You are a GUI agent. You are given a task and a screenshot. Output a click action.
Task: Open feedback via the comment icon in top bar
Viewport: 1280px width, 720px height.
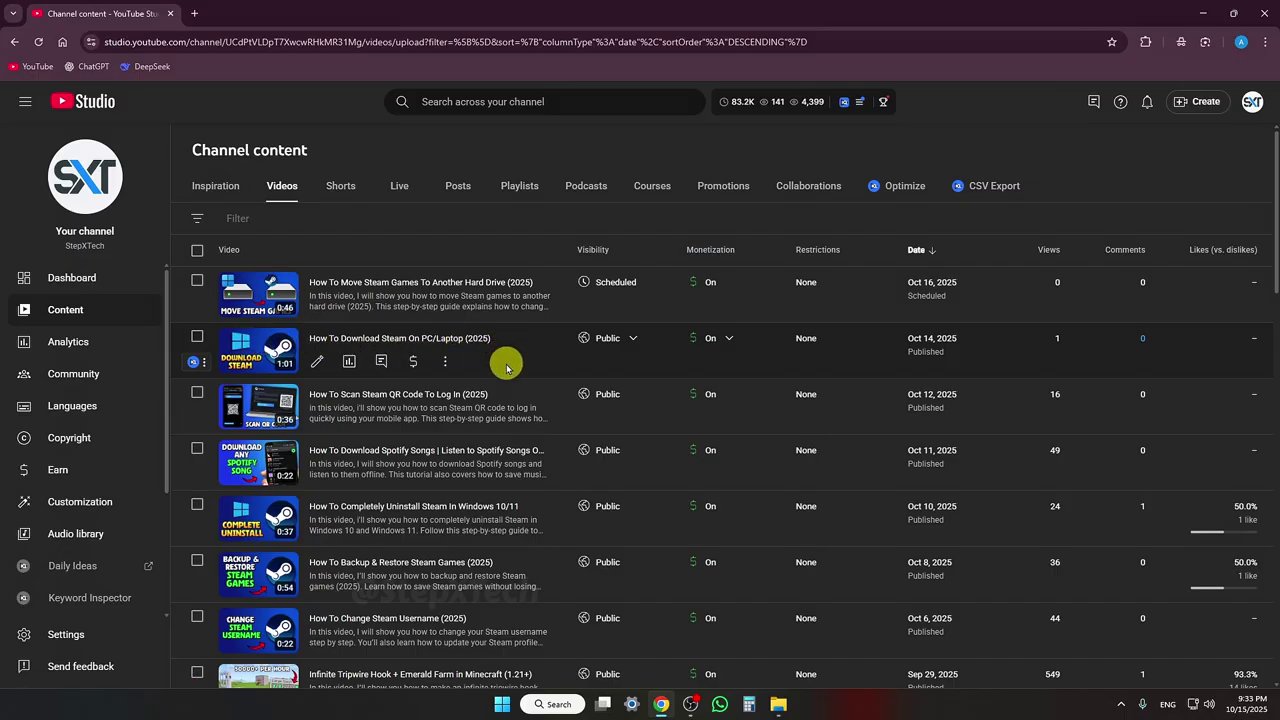tap(1093, 101)
